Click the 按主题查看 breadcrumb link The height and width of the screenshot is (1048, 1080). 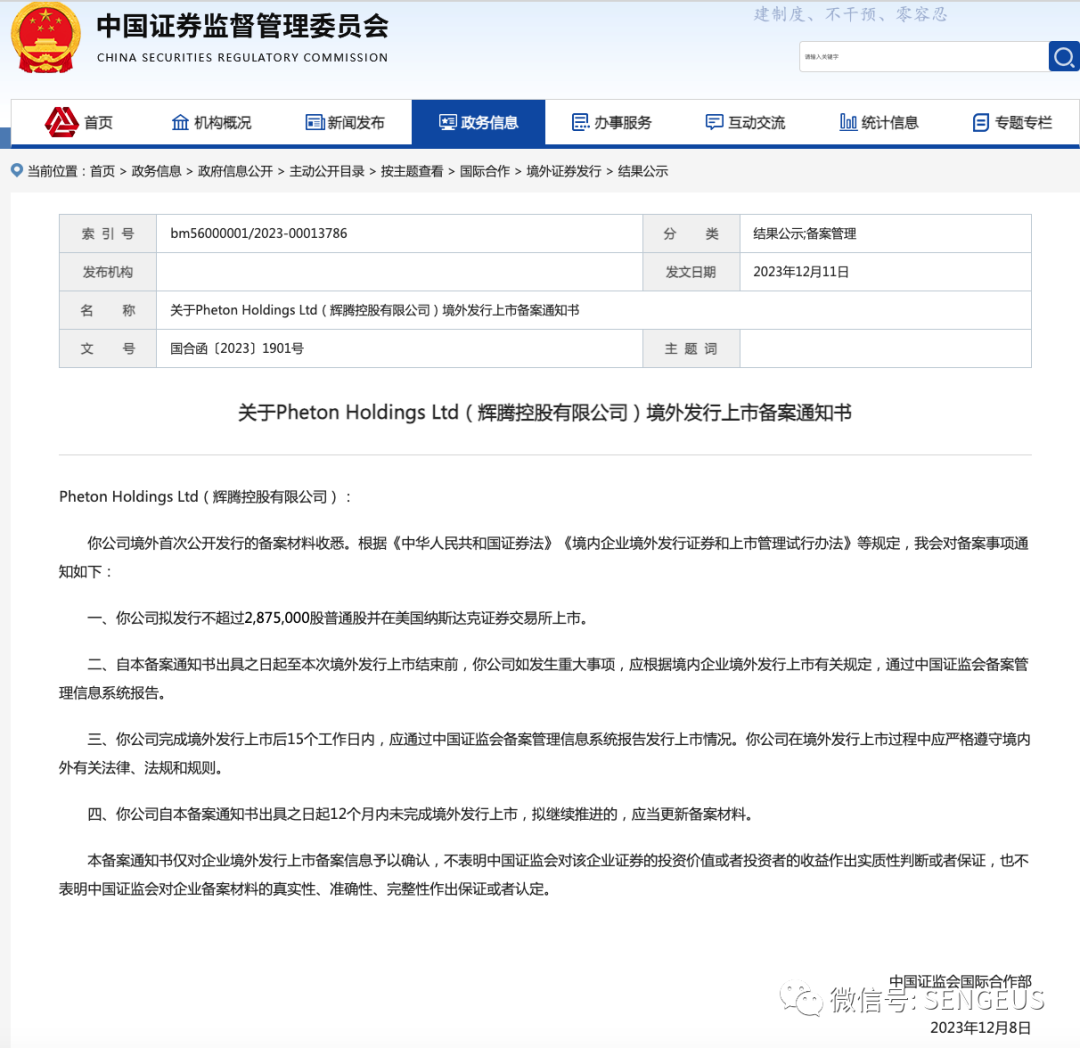coord(412,171)
